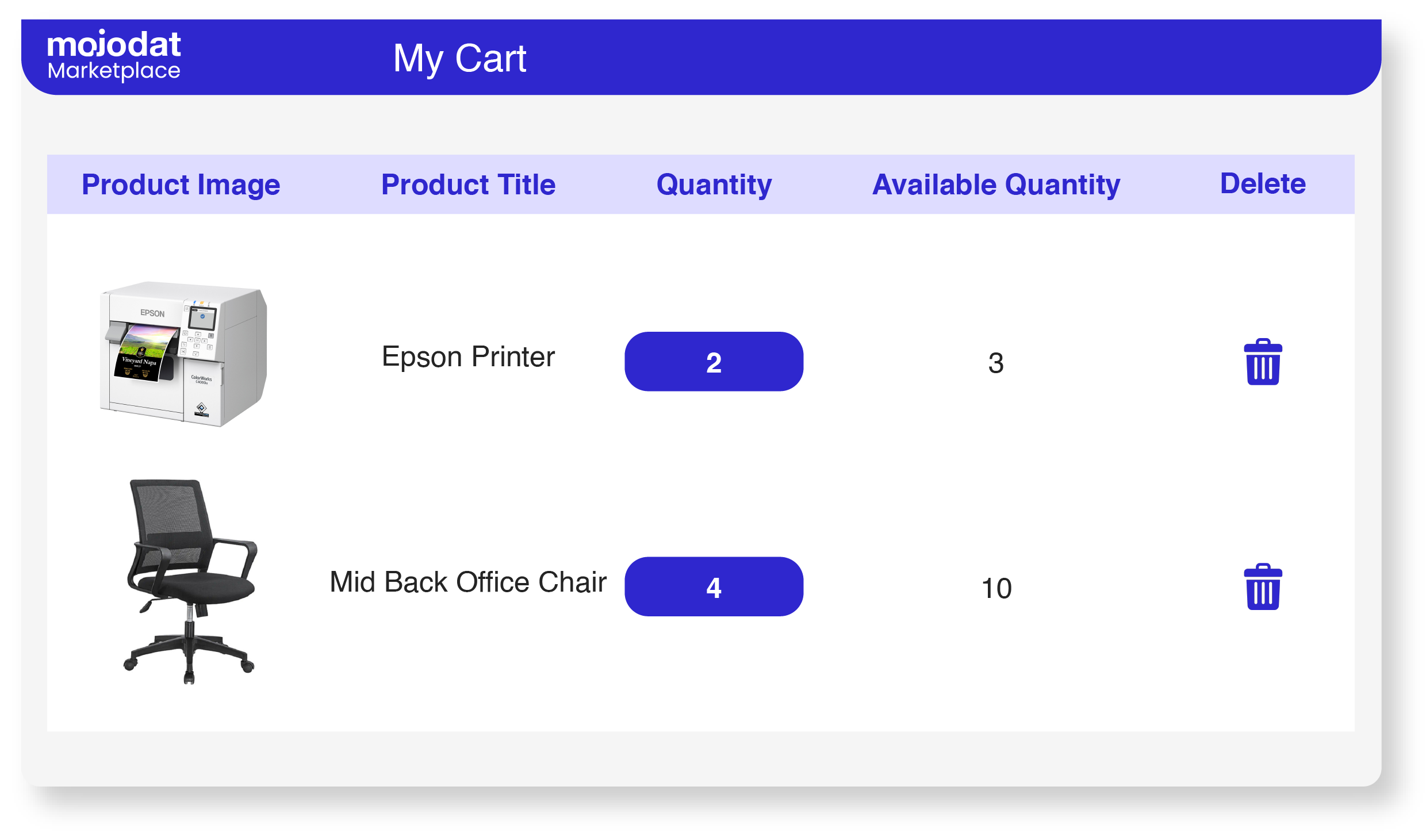Click the Quantity column header
Image resolution: width=1426 pixels, height=840 pixels.
pos(714,185)
